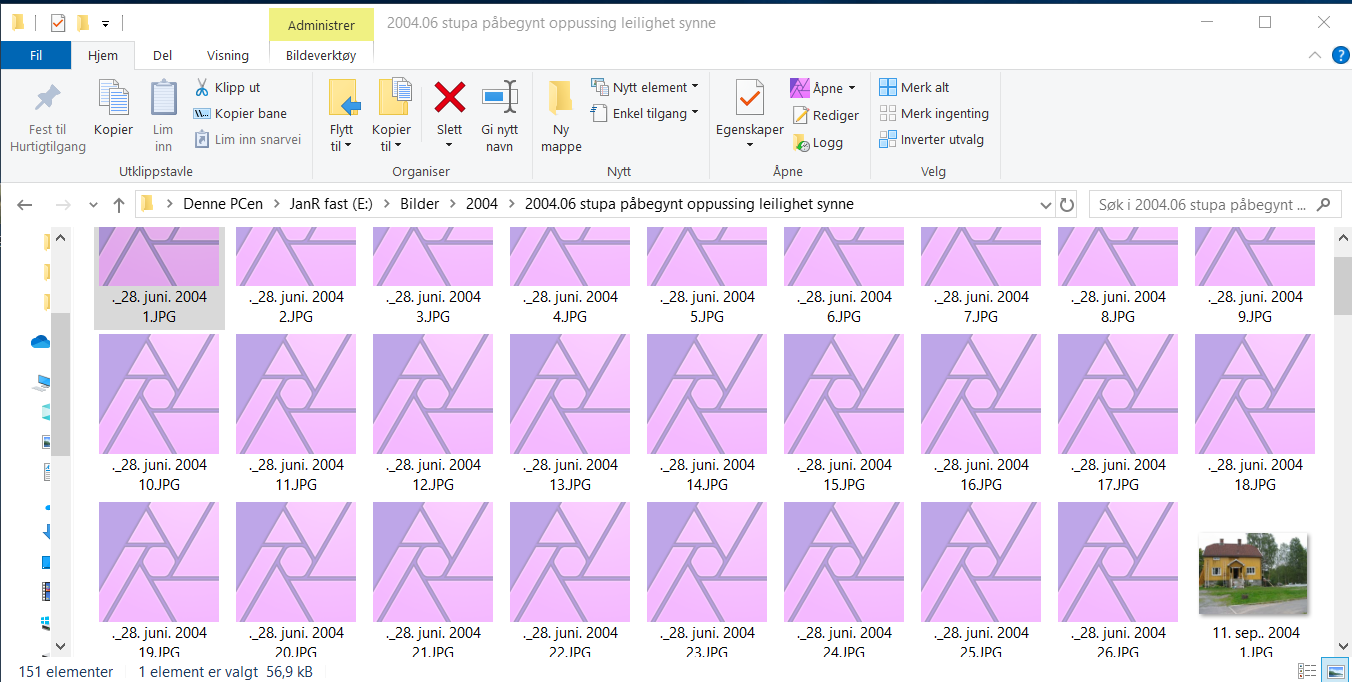1352x682 pixels.
Task: Select all items with Merk alt
Action: [914, 87]
